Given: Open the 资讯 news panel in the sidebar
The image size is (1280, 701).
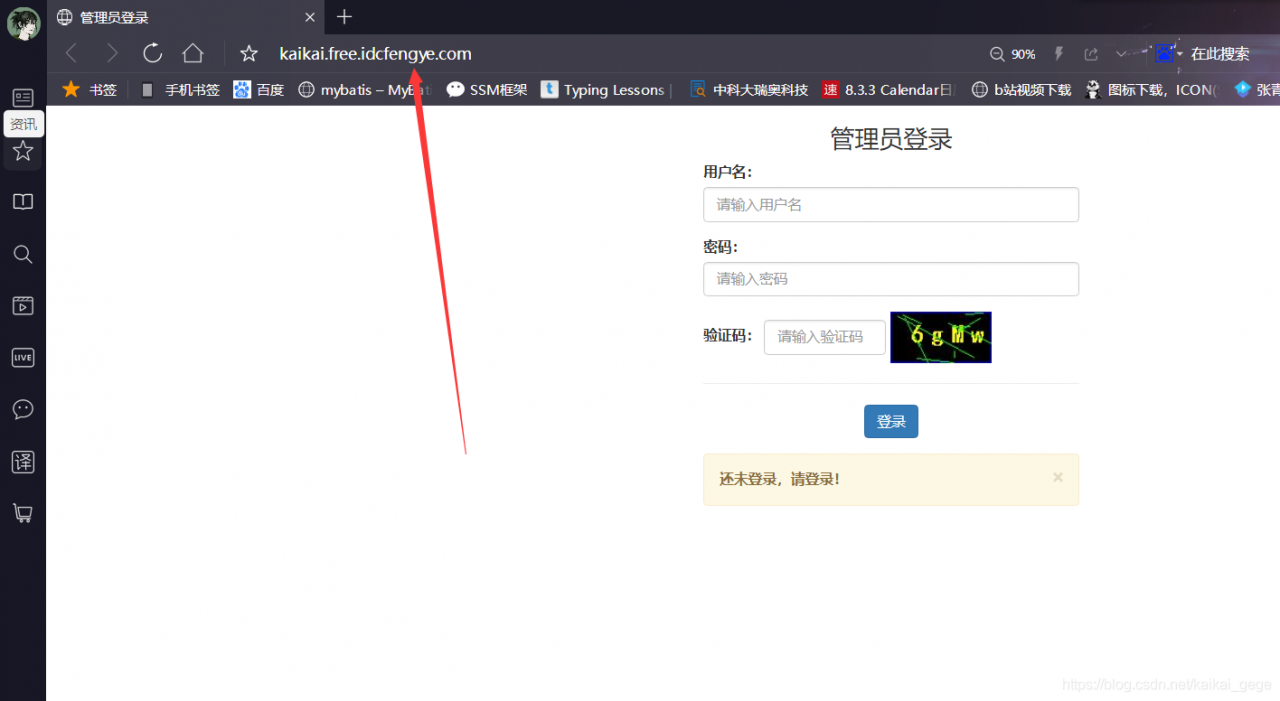Looking at the screenshot, I should pos(23,123).
